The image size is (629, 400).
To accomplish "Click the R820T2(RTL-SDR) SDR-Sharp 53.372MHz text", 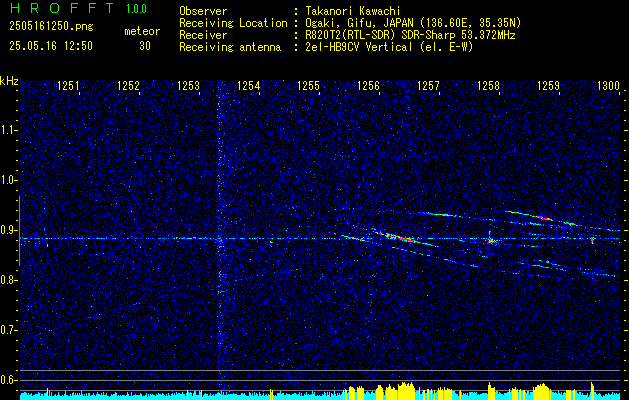I will tap(410, 35).
